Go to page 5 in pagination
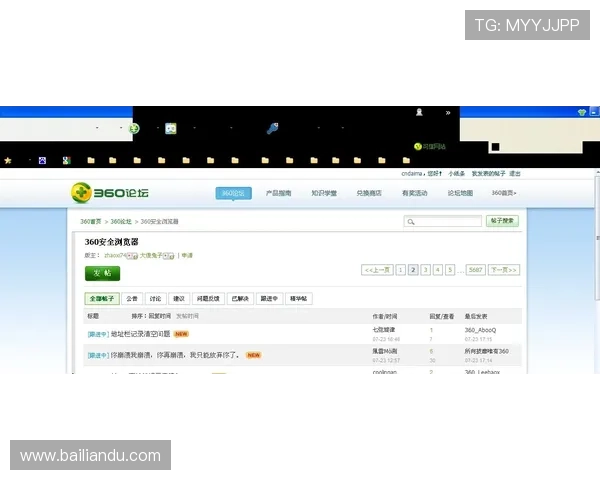 coord(450,270)
